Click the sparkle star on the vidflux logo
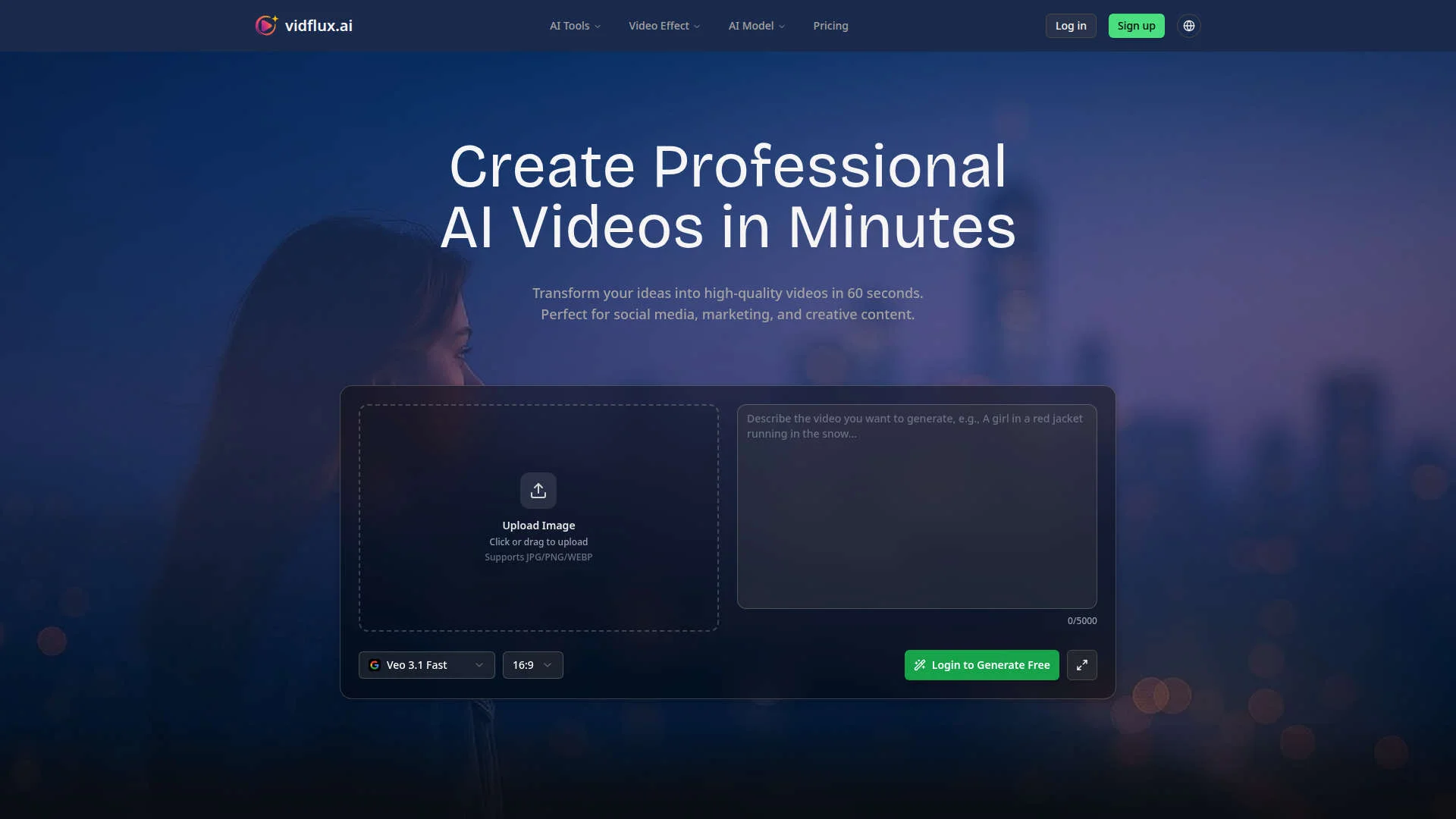Screen dimensions: 1456x819 [x=275, y=18]
